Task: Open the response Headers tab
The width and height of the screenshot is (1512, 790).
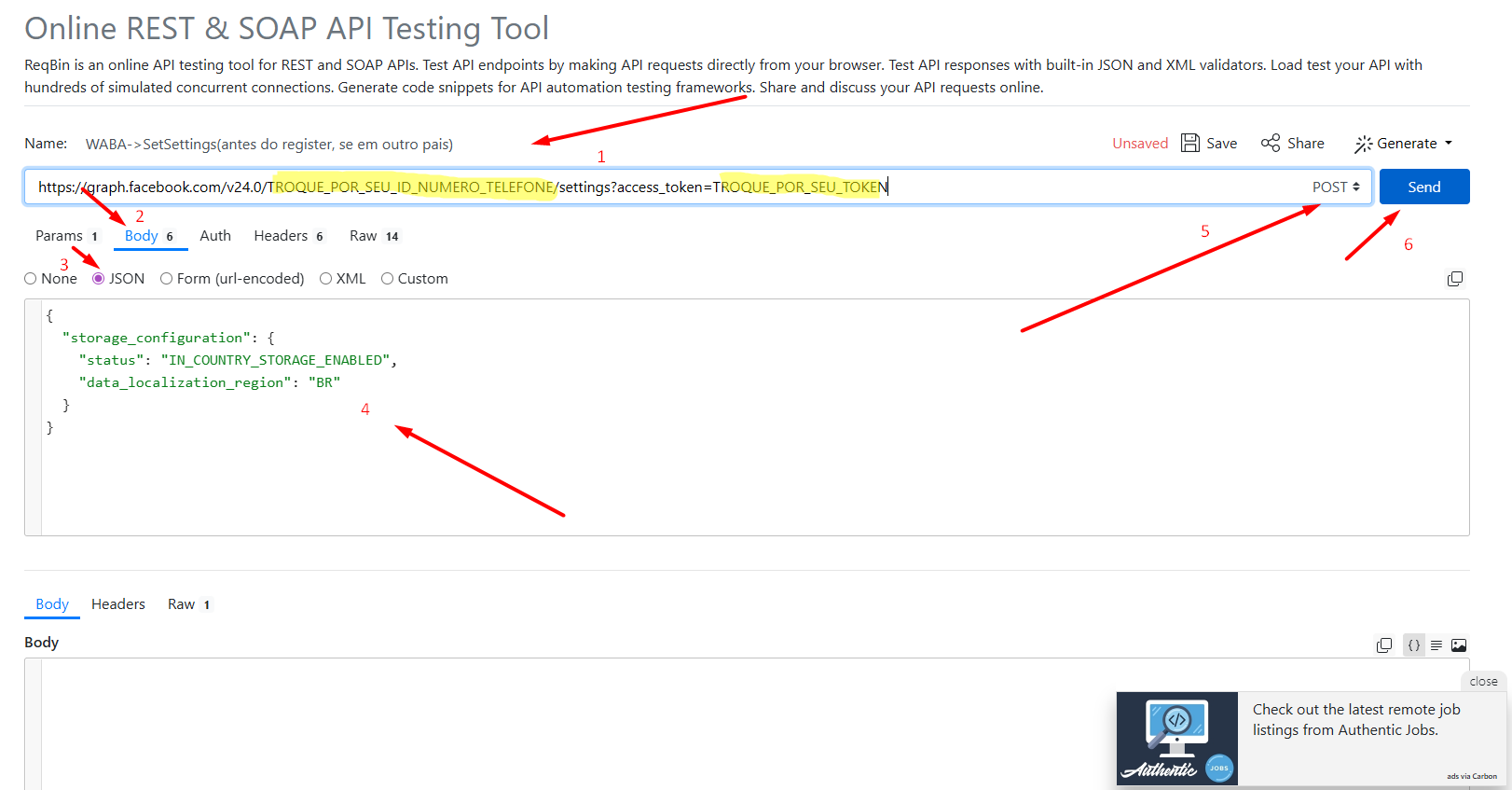Action: 118,604
